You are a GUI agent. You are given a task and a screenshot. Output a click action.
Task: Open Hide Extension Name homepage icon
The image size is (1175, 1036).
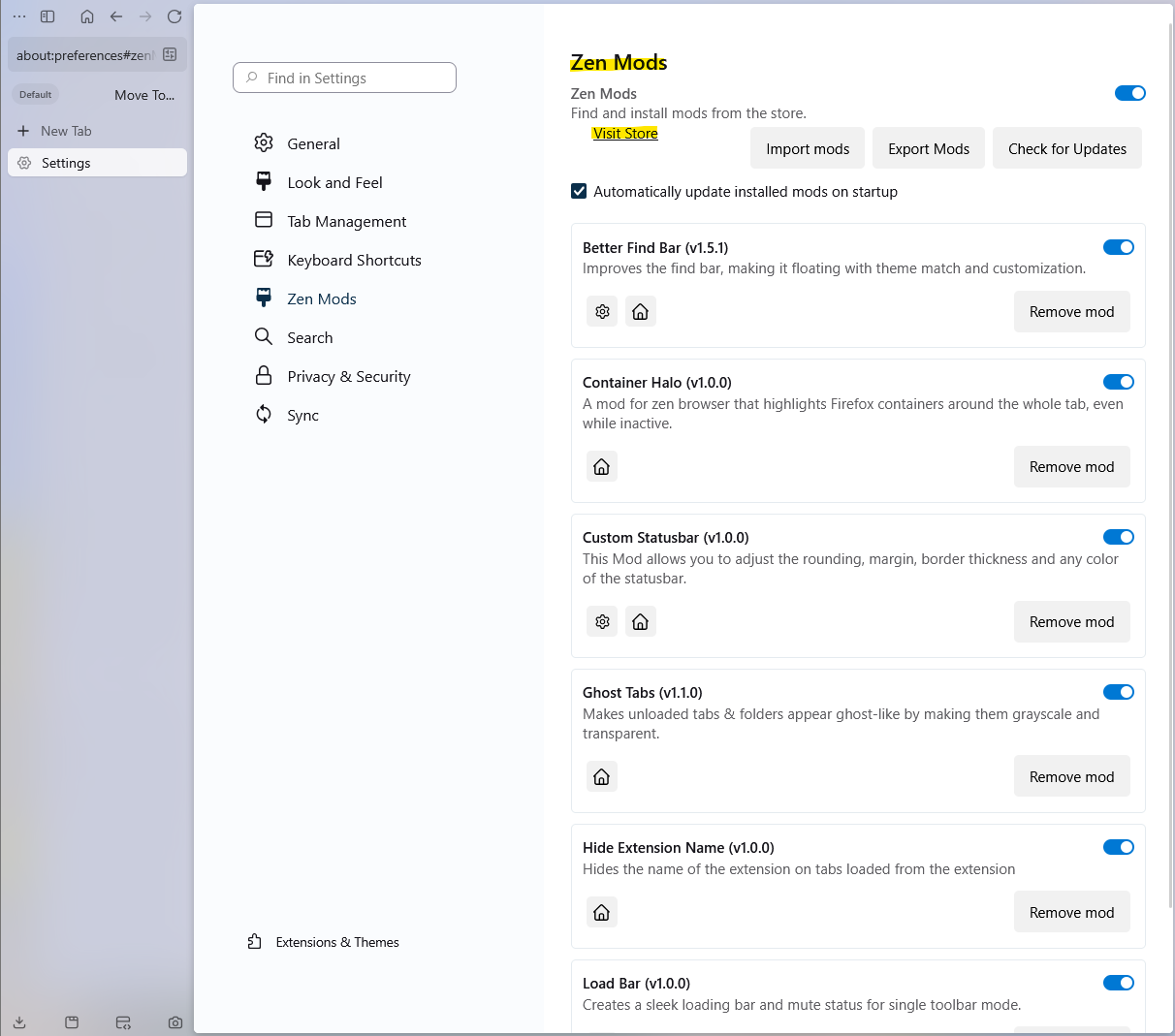coord(602,912)
